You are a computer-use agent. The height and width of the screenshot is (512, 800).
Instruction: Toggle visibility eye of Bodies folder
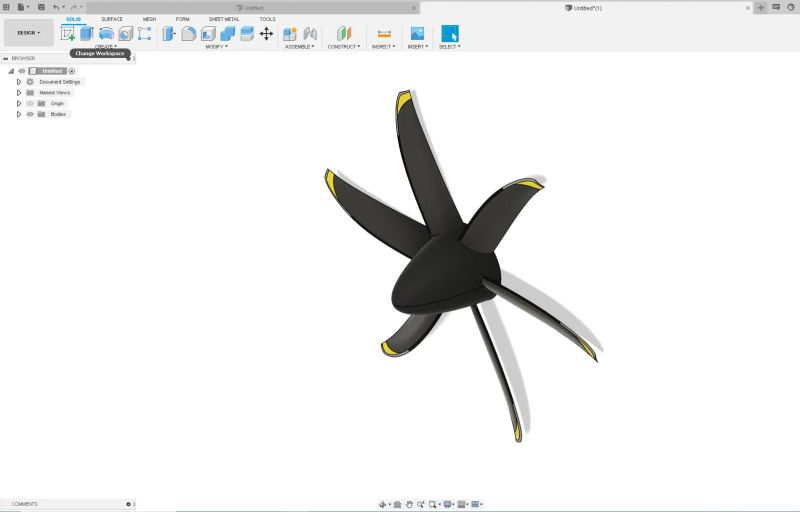[x=30, y=114]
